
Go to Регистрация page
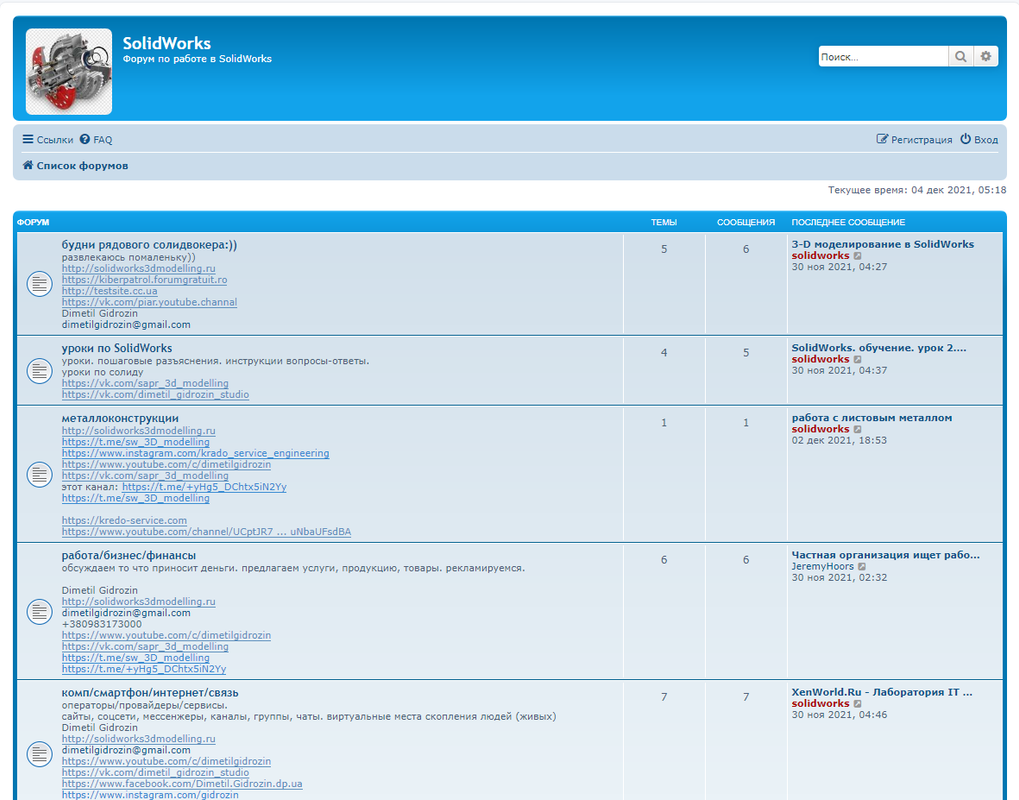(914, 140)
